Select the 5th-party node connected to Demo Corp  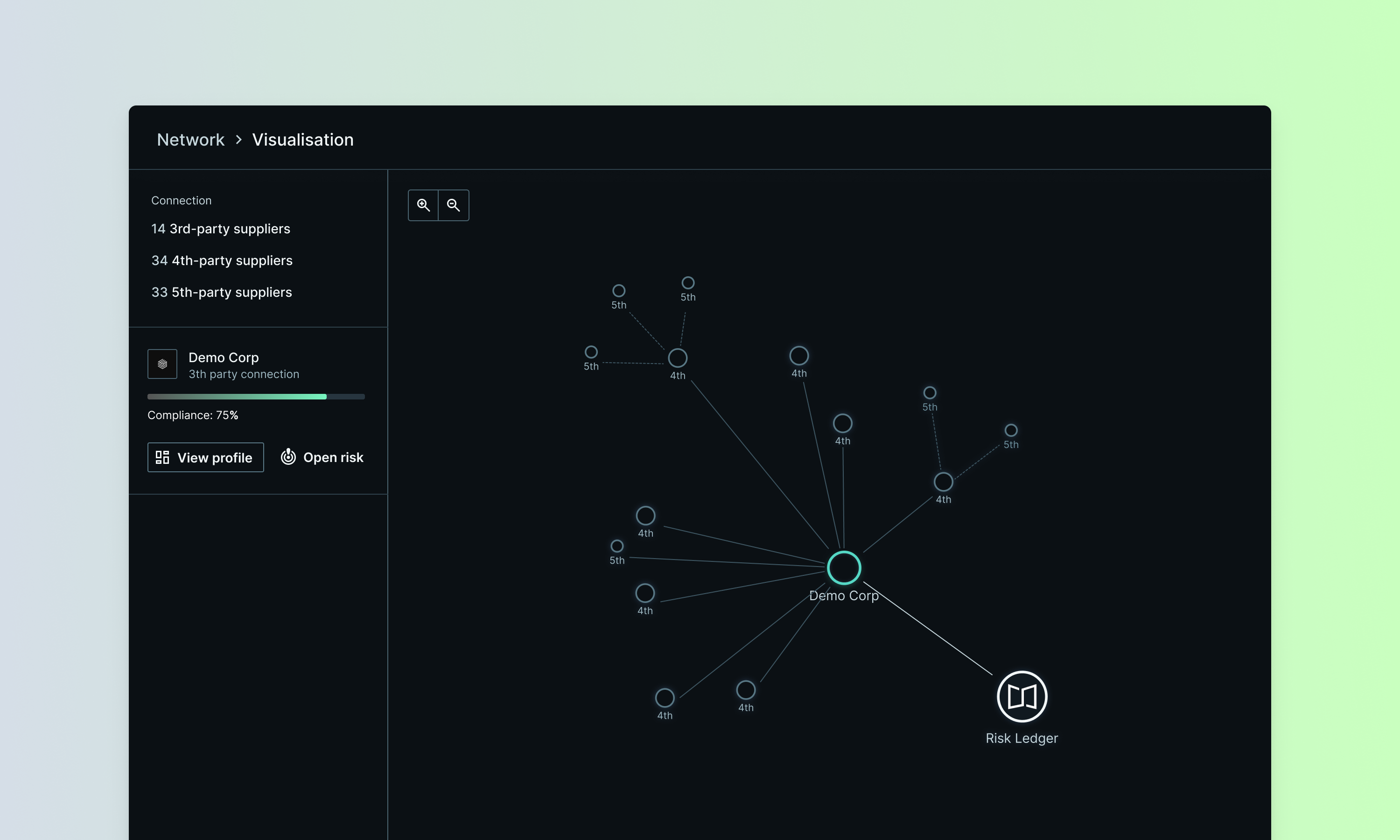tap(617, 546)
